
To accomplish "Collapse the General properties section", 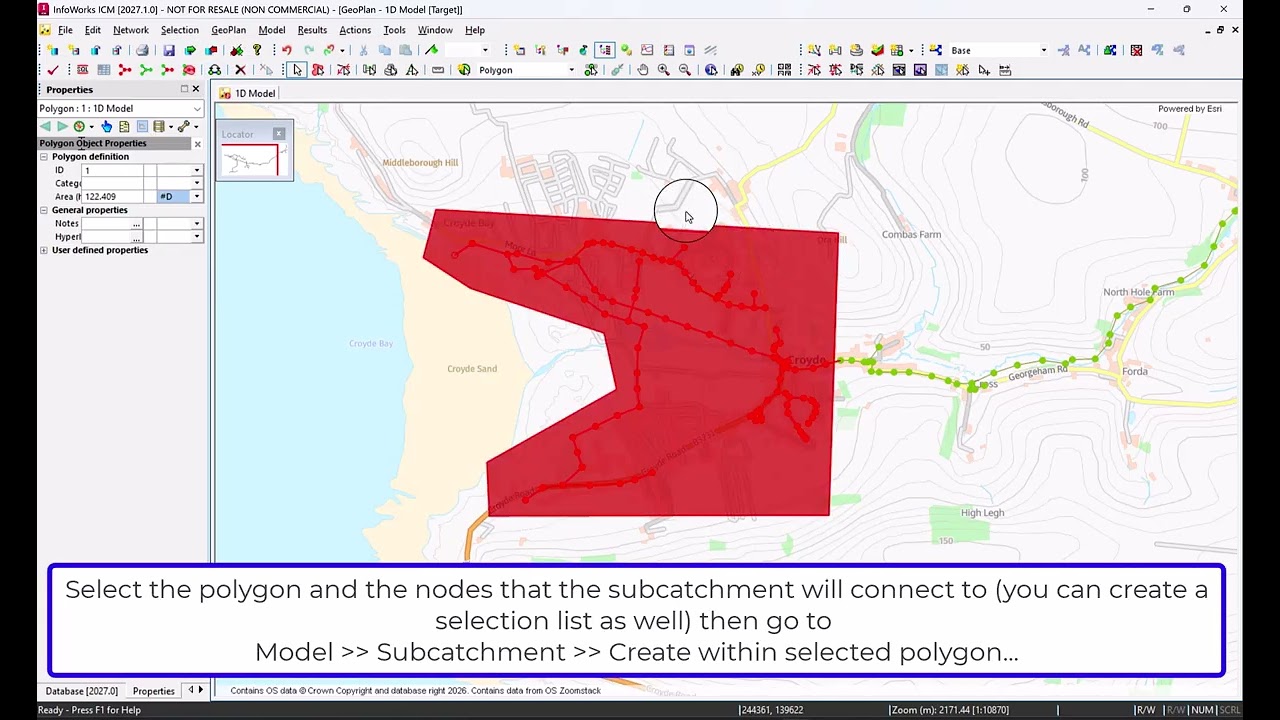I will (44, 210).
